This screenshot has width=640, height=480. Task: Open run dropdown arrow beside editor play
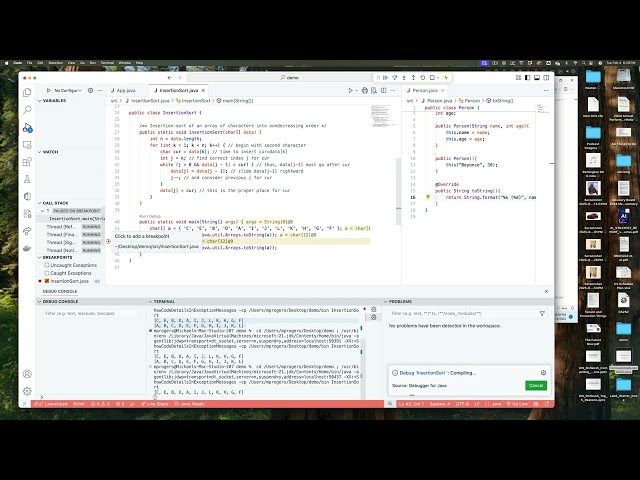(x=356, y=90)
